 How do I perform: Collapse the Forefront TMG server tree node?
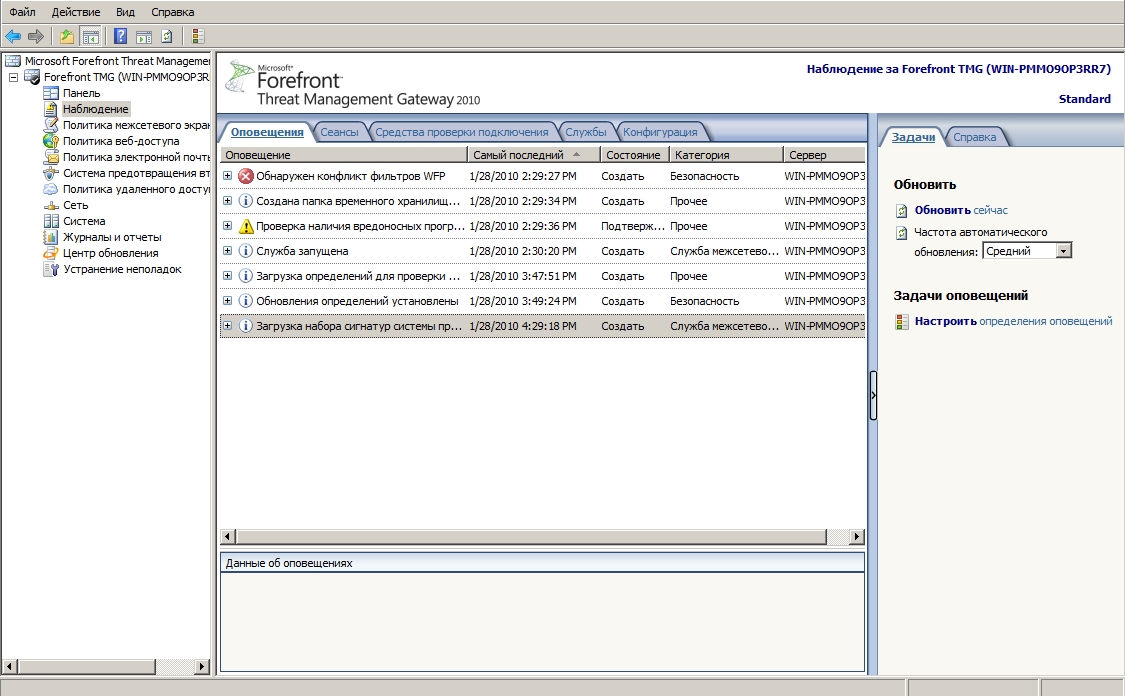coord(14,77)
